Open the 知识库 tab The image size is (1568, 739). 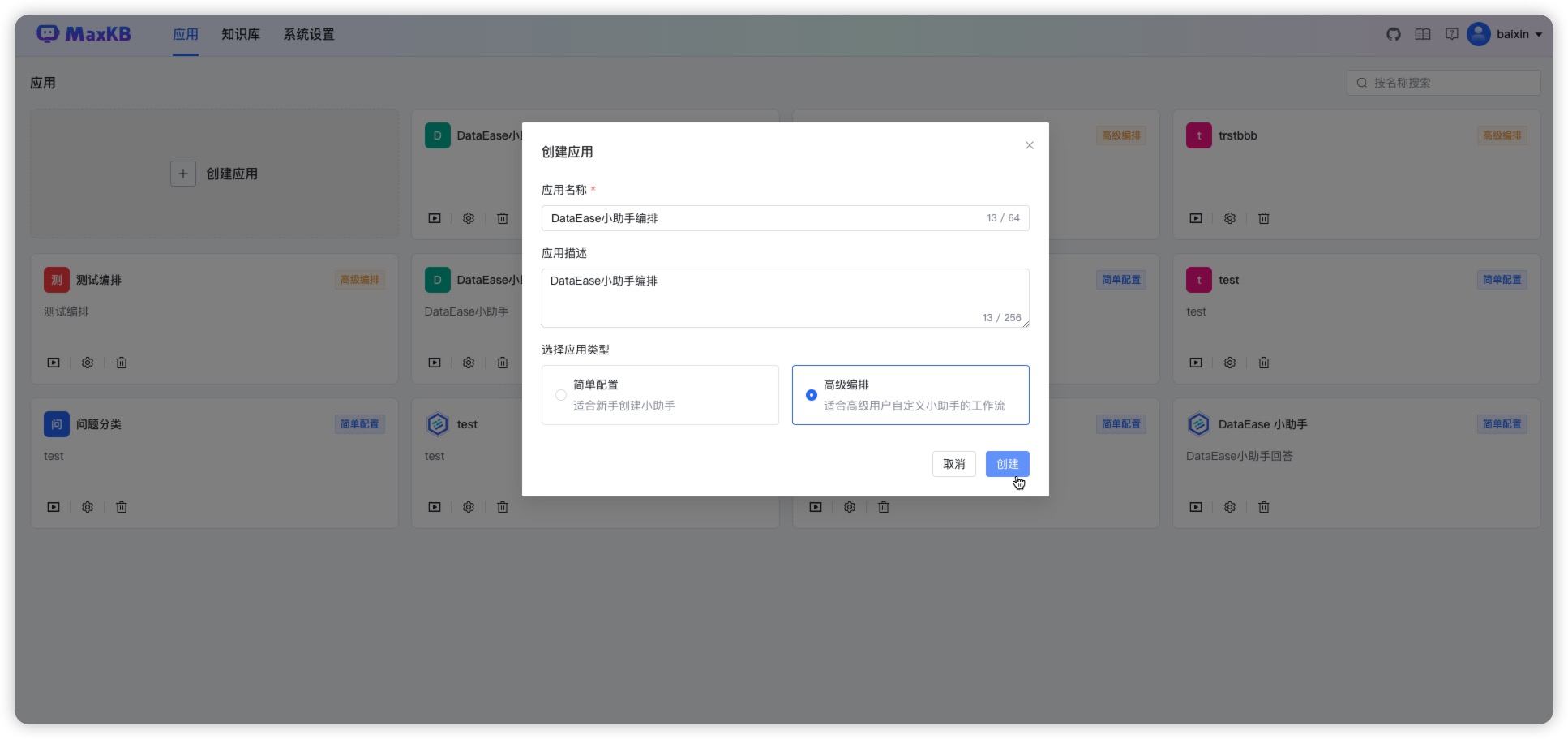pos(241,34)
